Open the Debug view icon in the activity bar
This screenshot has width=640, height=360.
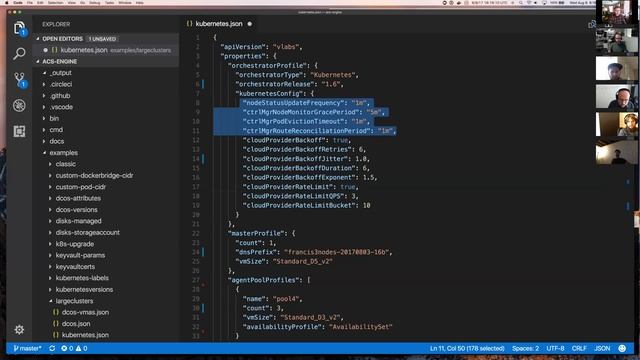19,105
